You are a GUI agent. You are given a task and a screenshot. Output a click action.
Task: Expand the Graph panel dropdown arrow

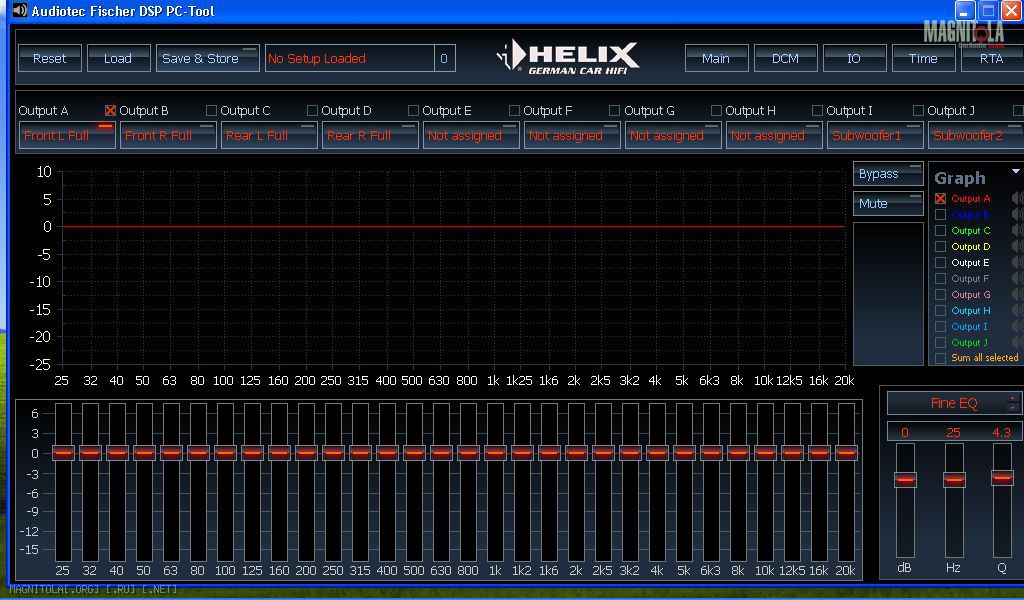point(1016,172)
